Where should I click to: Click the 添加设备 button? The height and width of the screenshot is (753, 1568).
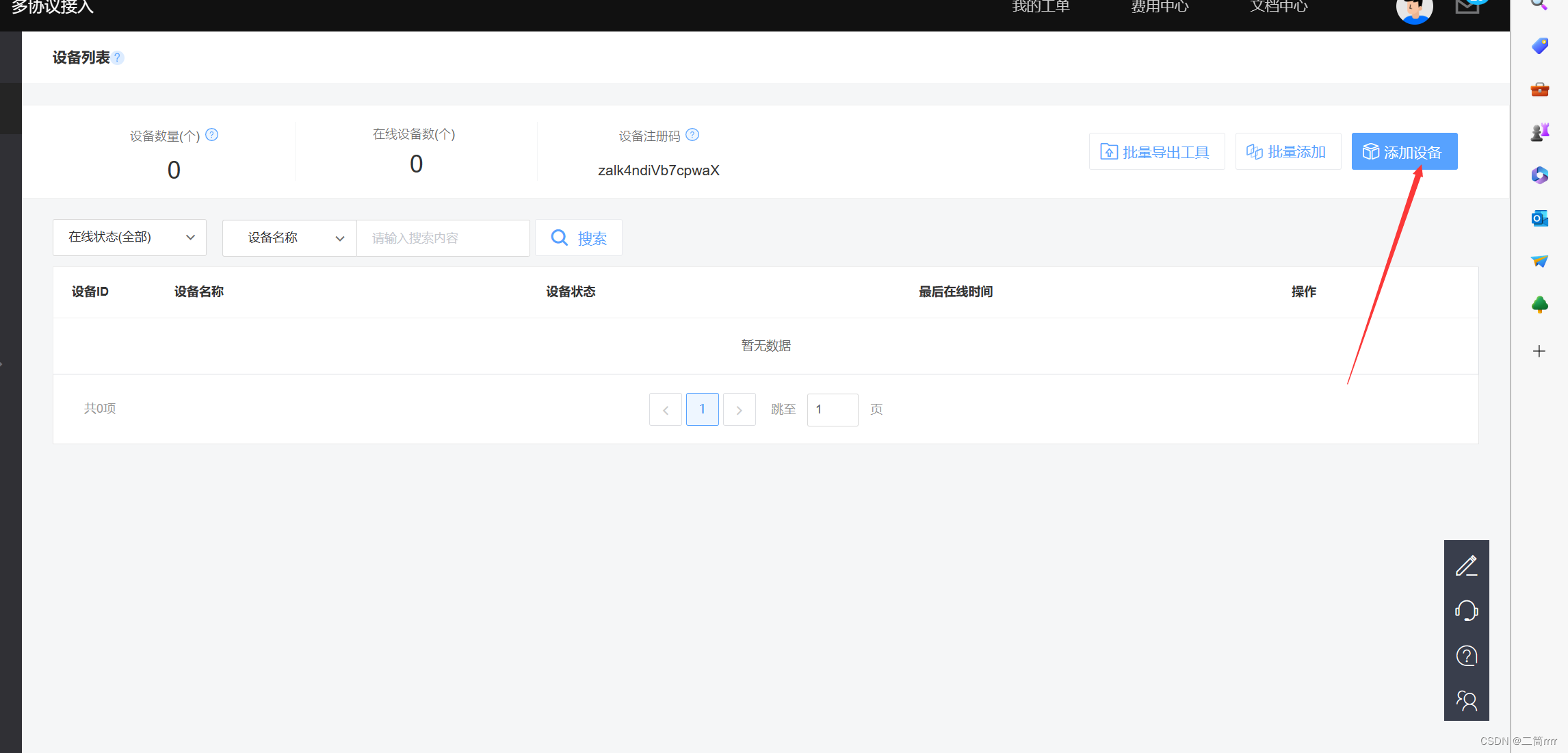pos(1404,152)
